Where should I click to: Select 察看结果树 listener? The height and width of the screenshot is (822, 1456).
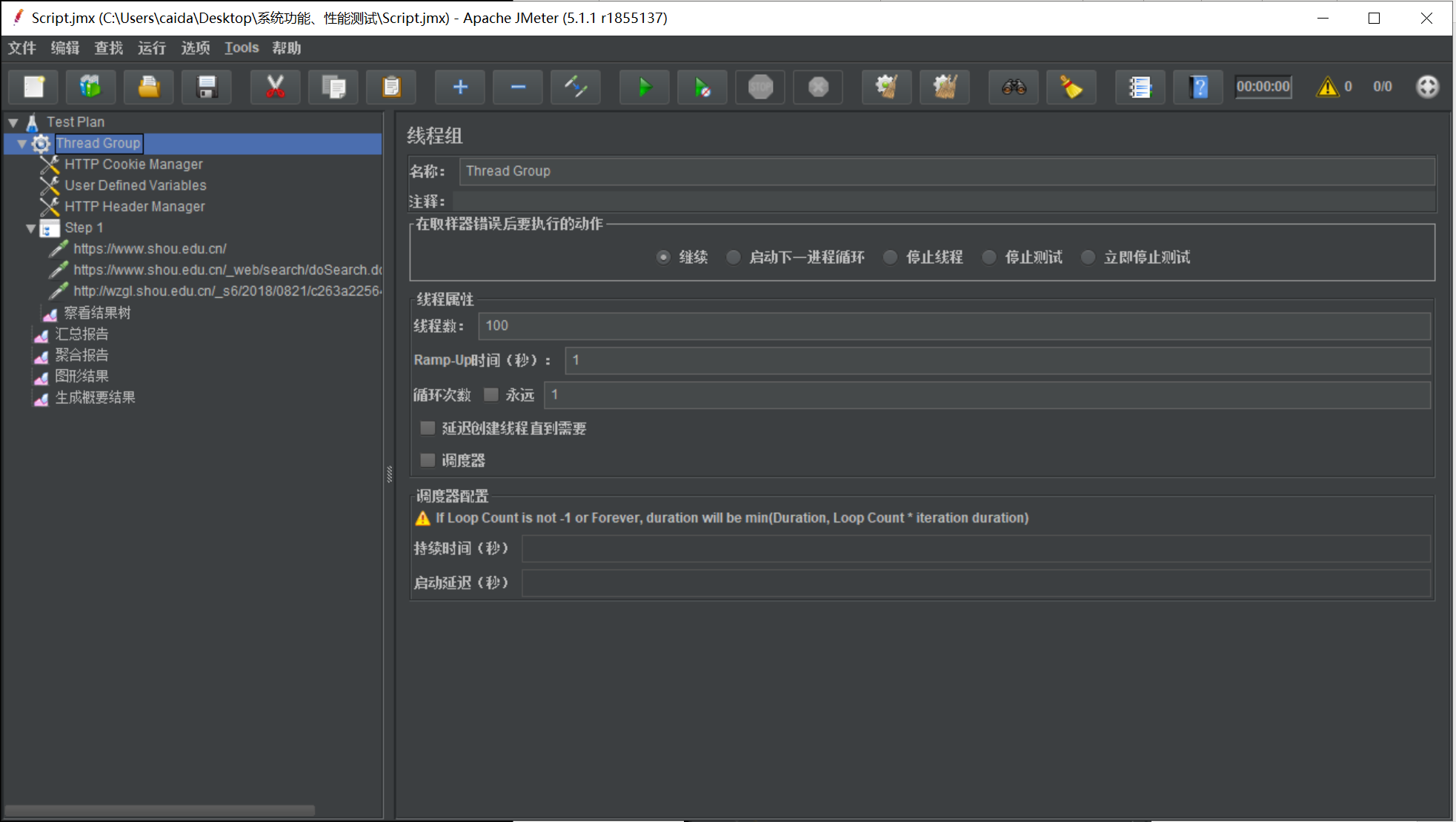click(x=97, y=313)
